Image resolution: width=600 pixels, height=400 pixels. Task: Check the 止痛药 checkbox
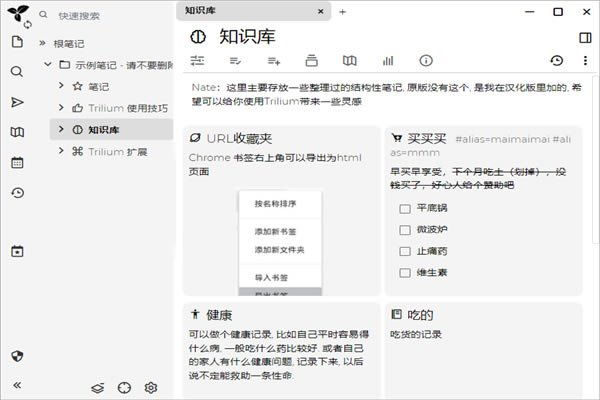click(x=405, y=251)
